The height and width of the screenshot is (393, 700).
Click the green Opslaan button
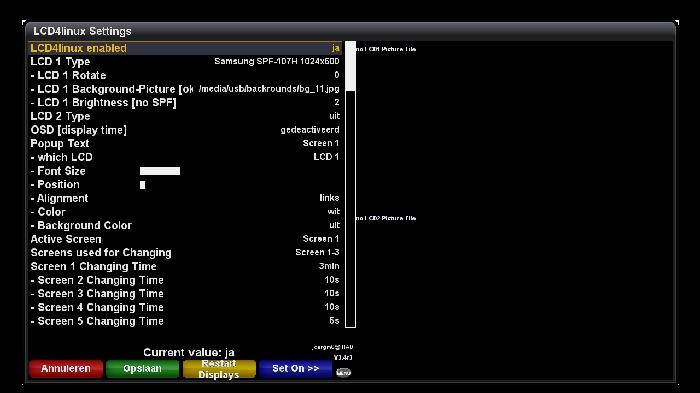pyautogui.click(x=142, y=369)
